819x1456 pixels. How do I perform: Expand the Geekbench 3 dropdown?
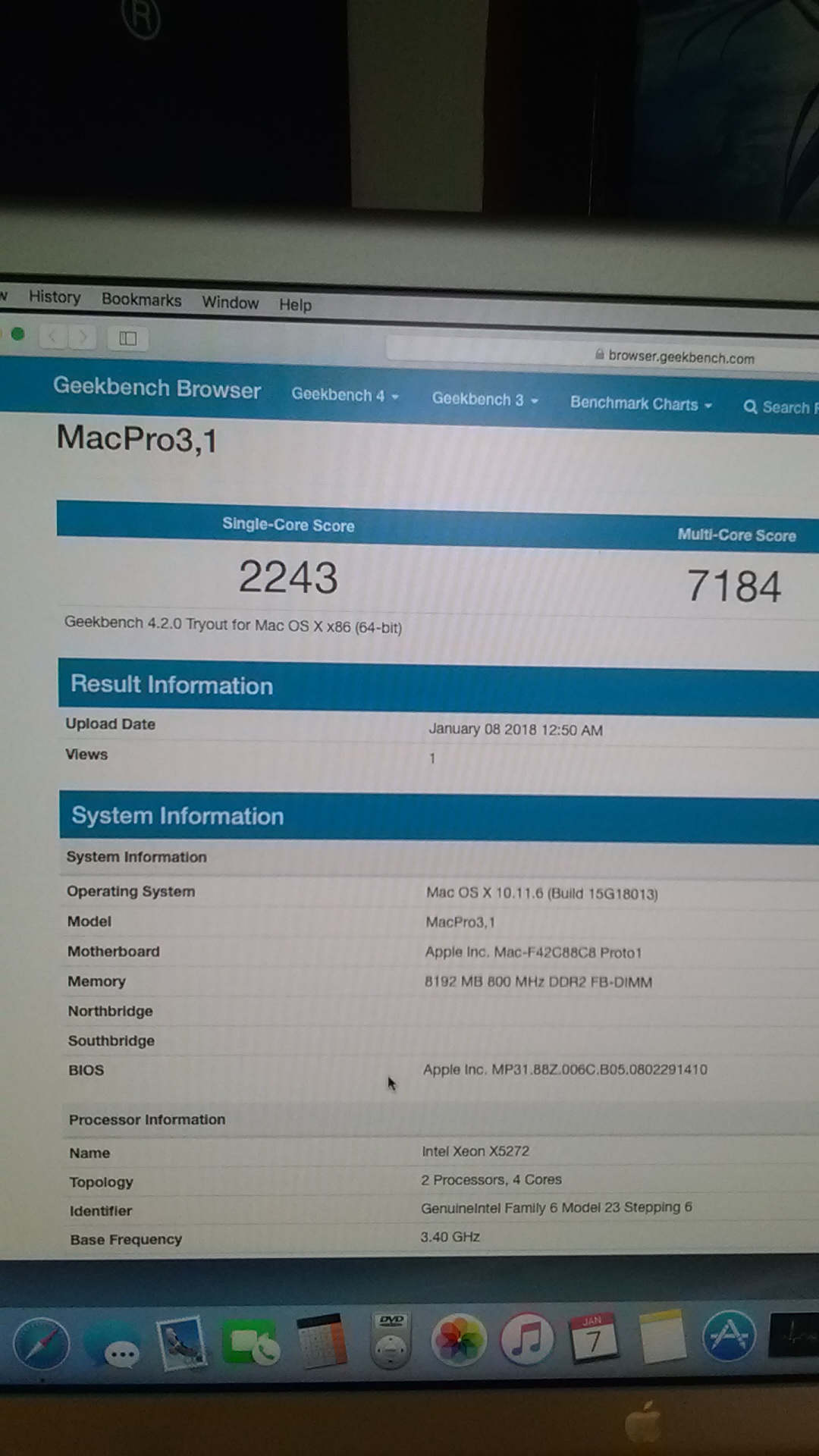click(485, 400)
